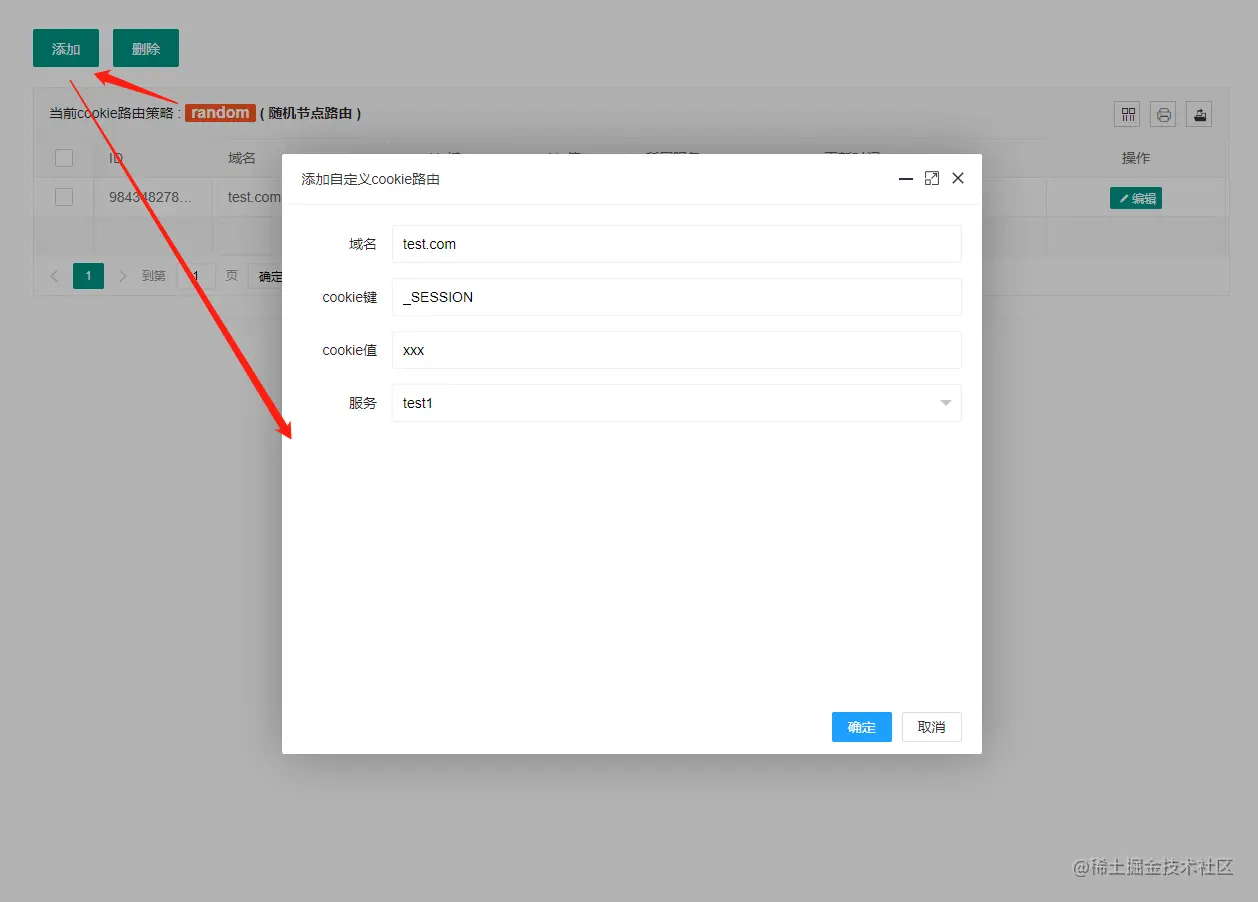Click the export table icon
1258x902 pixels.
[1199, 114]
